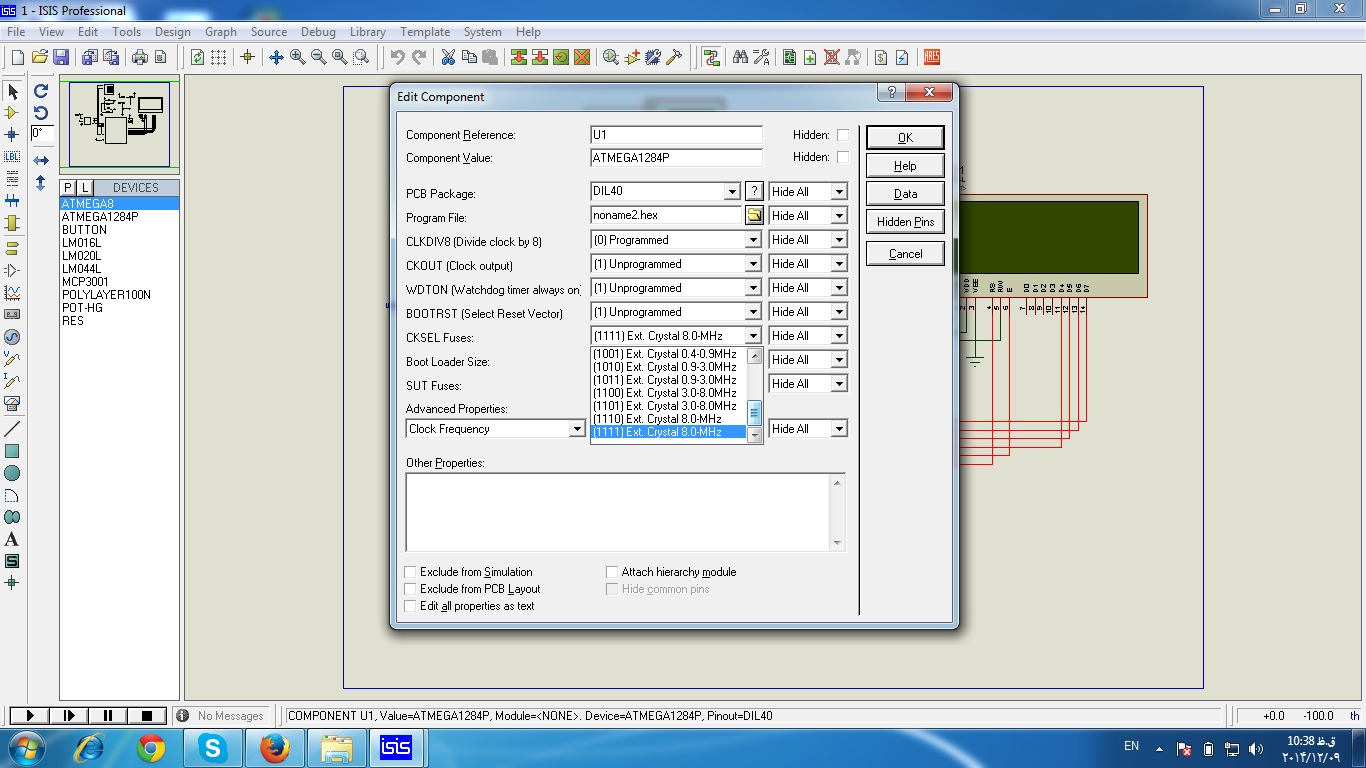Toggle the grid display icon
This screenshot has width=1366, height=768.
point(219,58)
